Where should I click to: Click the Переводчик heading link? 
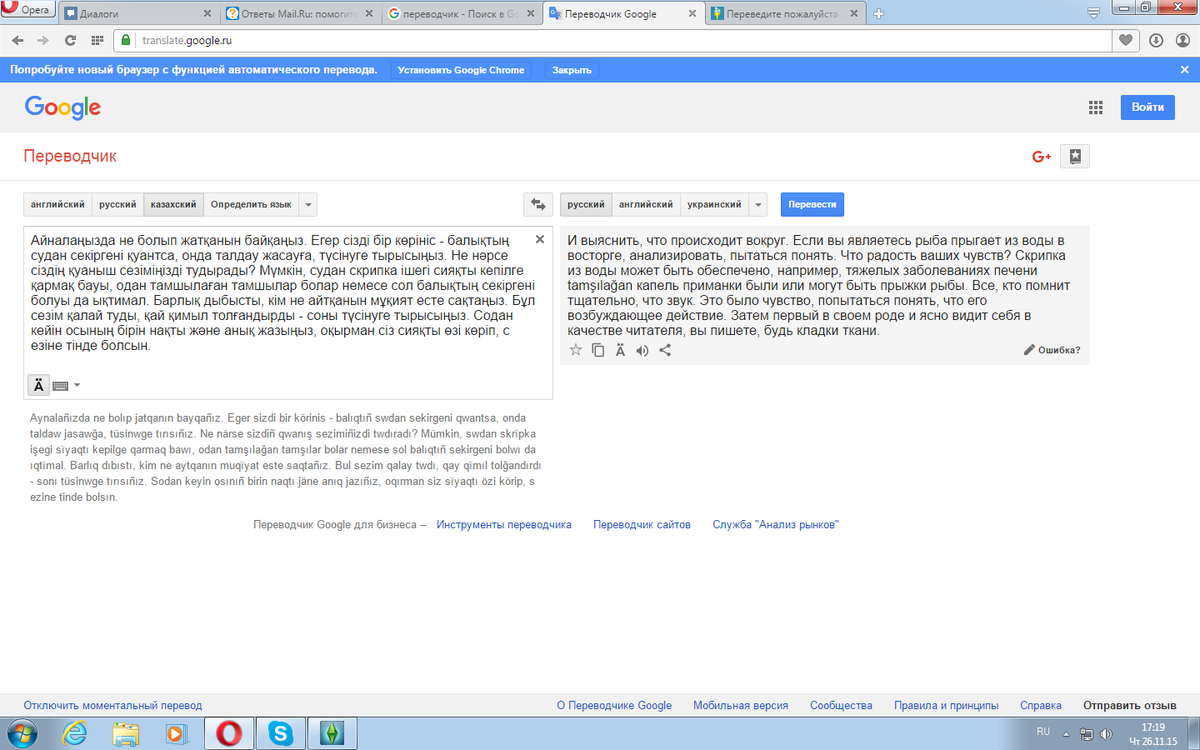70,157
